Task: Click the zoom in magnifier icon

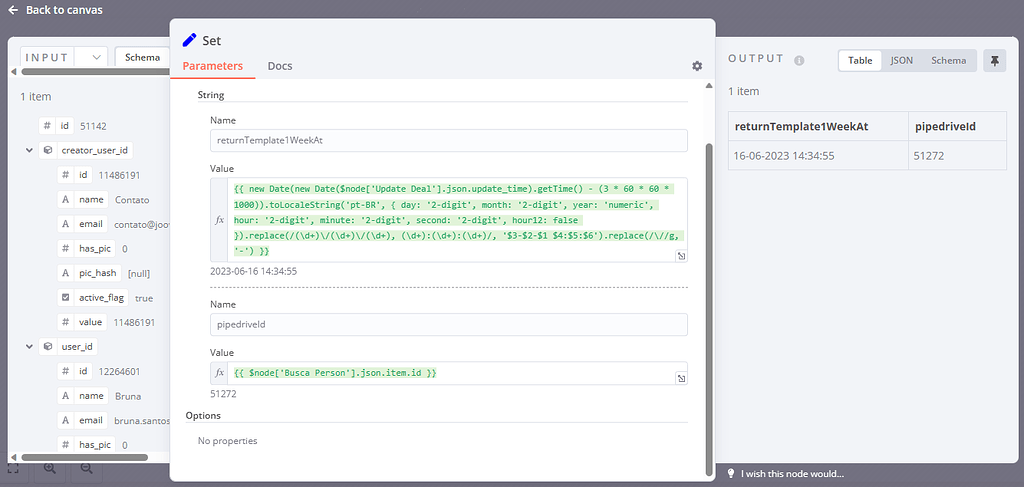Action: pos(49,468)
